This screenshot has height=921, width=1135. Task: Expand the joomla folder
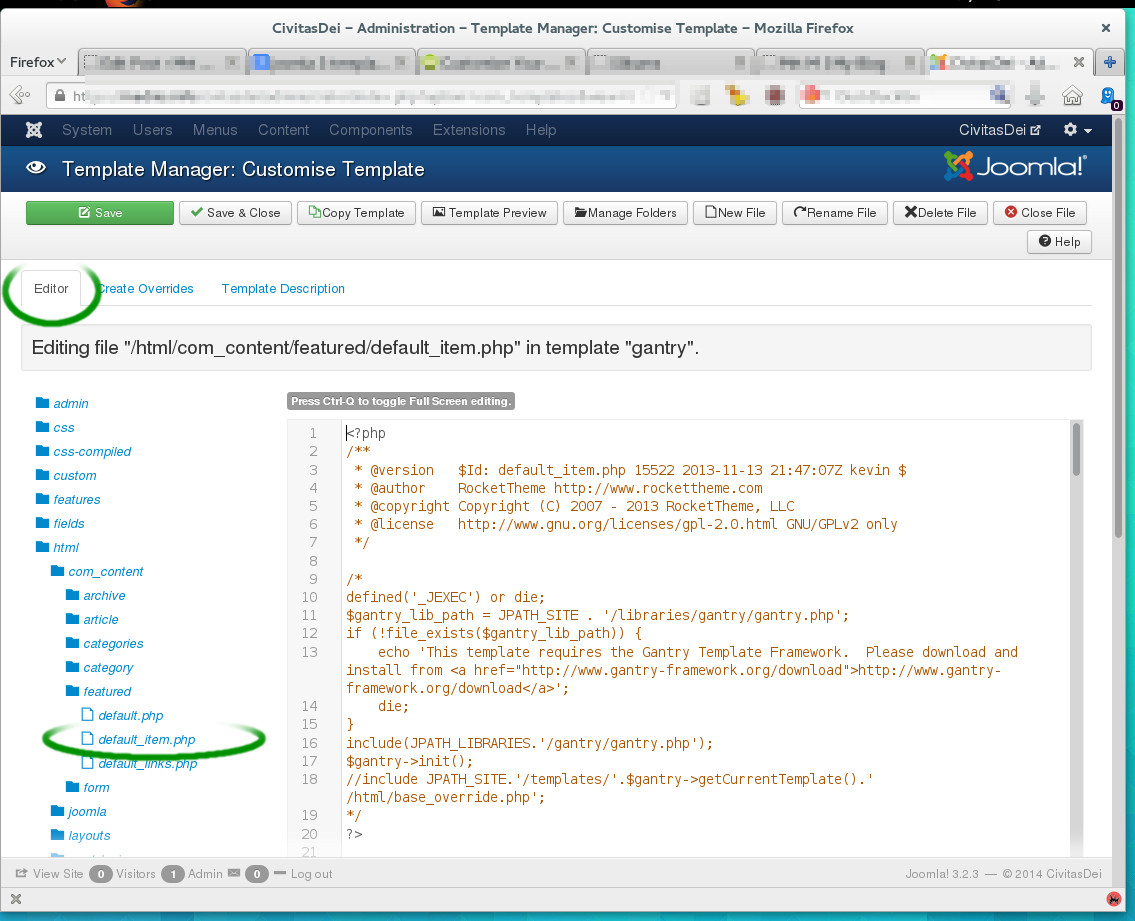(79, 811)
